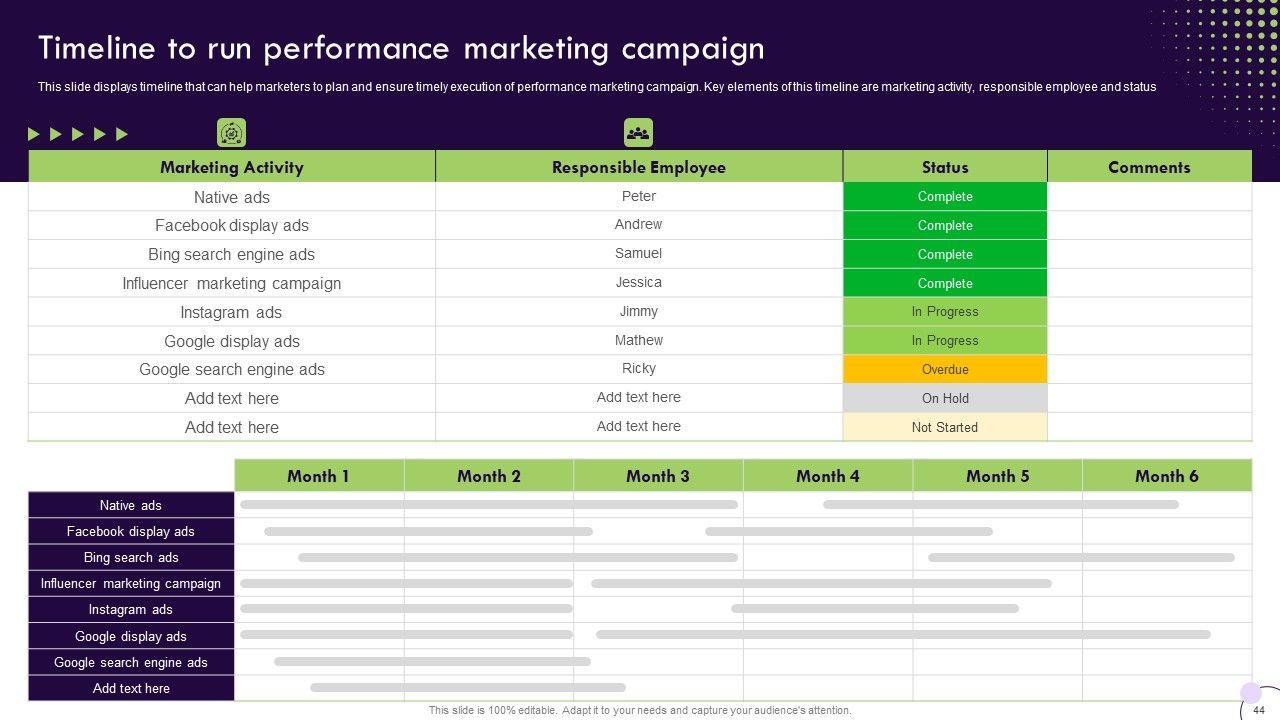Click the Not Started status cell
The width and height of the screenshot is (1280, 720).
tap(945, 427)
